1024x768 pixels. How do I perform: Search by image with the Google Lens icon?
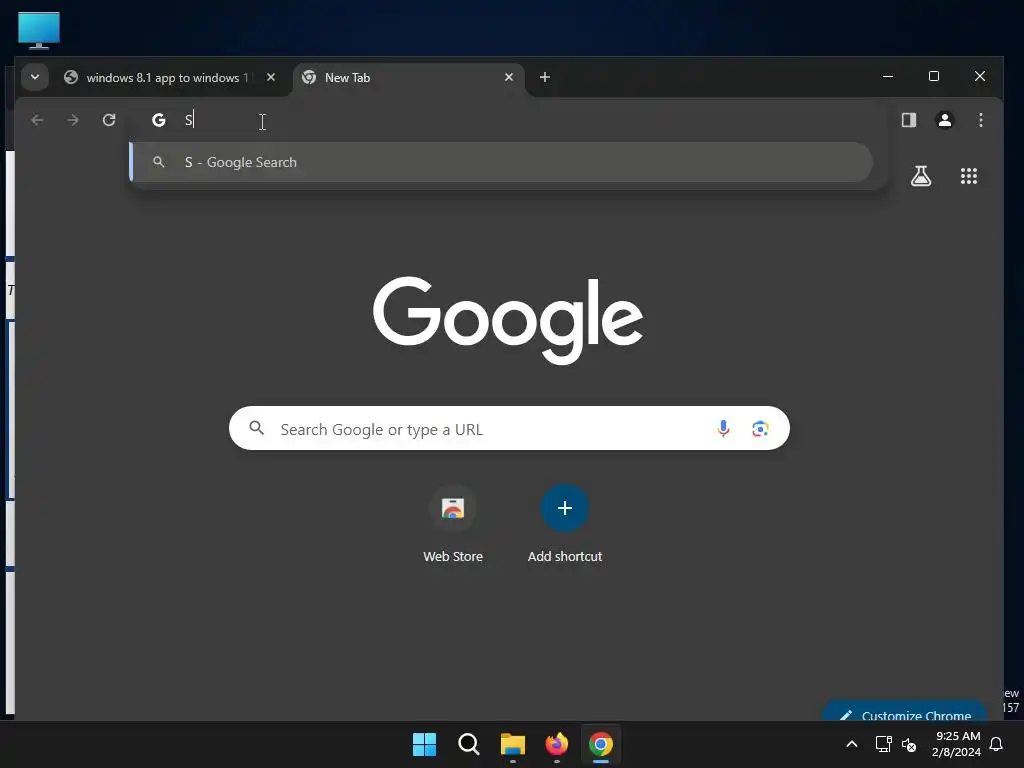point(760,428)
